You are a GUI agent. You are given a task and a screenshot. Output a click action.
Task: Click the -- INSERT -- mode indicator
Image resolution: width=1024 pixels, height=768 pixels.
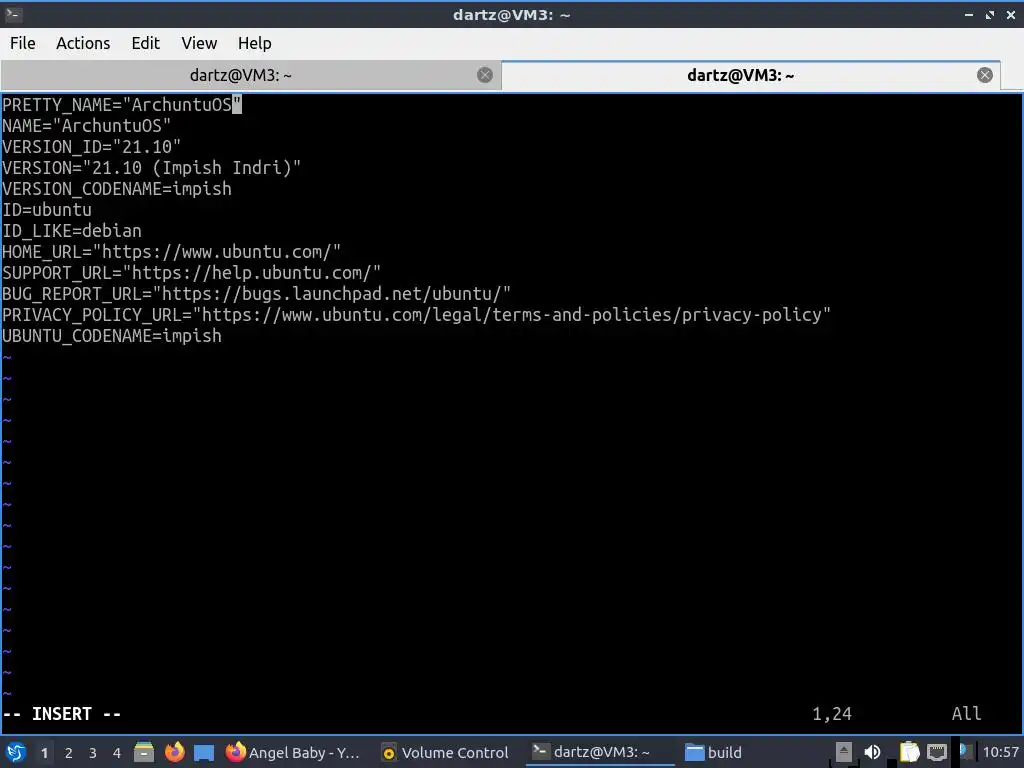pos(62,714)
